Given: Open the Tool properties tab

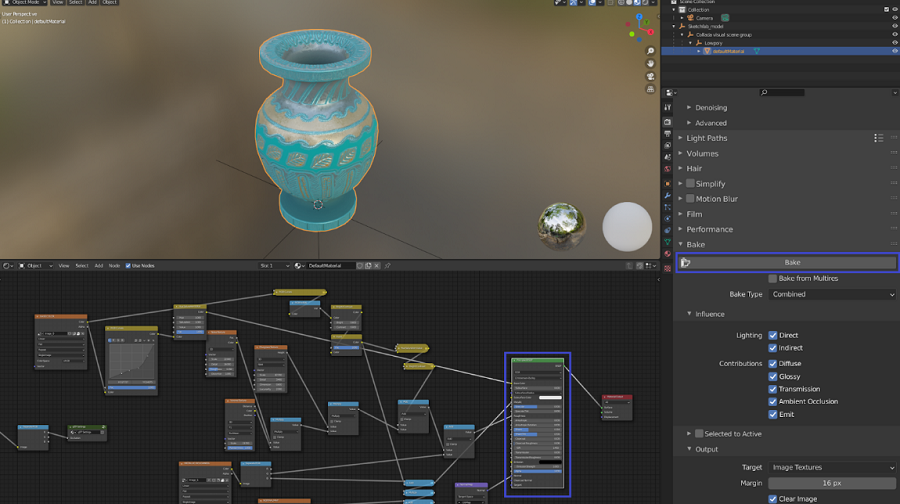Looking at the screenshot, I should pyautogui.click(x=667, y=107).
